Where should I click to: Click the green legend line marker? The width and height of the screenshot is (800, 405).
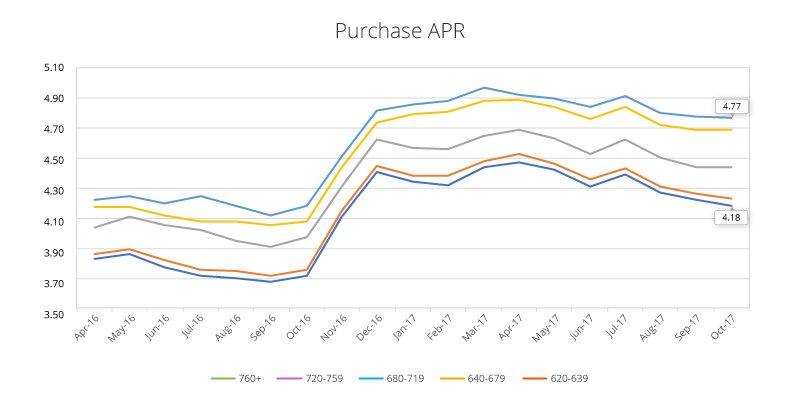pos(222,378)
